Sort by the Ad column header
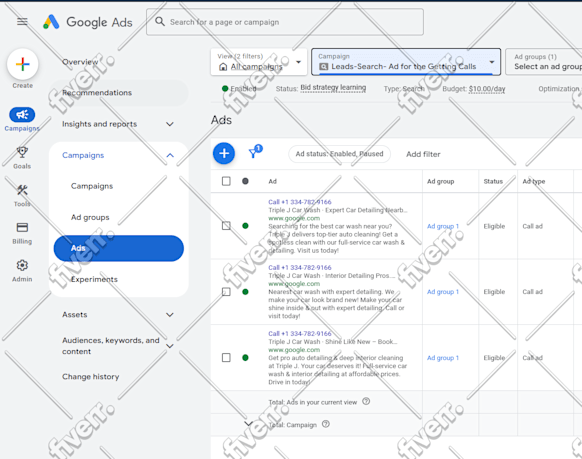The image size is (582, 459). coord(272,181)
